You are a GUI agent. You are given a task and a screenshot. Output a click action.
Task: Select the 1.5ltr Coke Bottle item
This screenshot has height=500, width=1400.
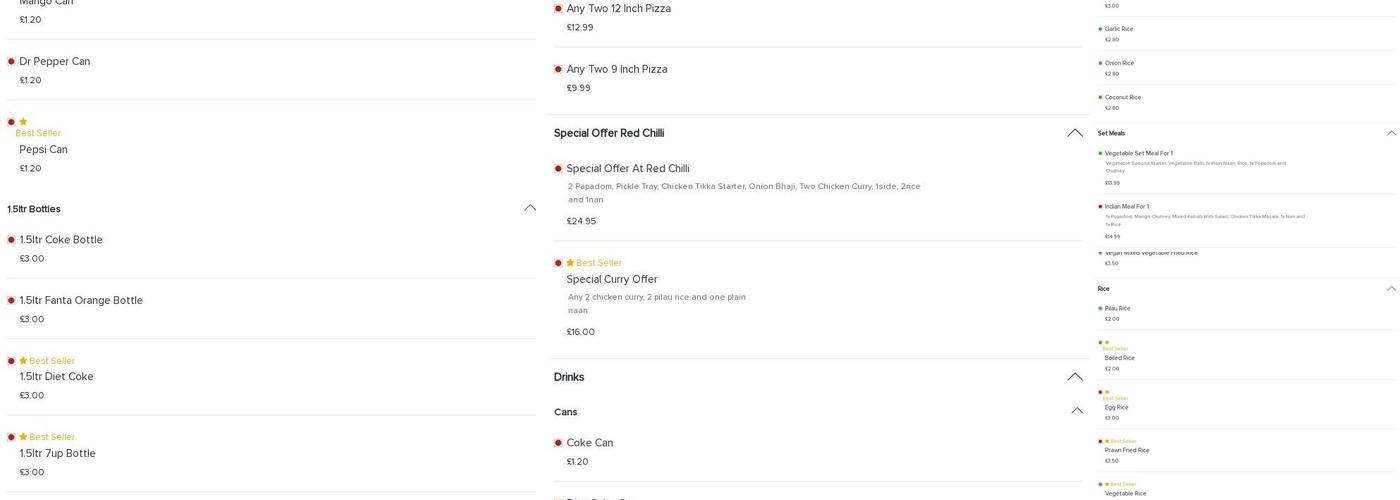pyautogui.click(x=61, y=240)
